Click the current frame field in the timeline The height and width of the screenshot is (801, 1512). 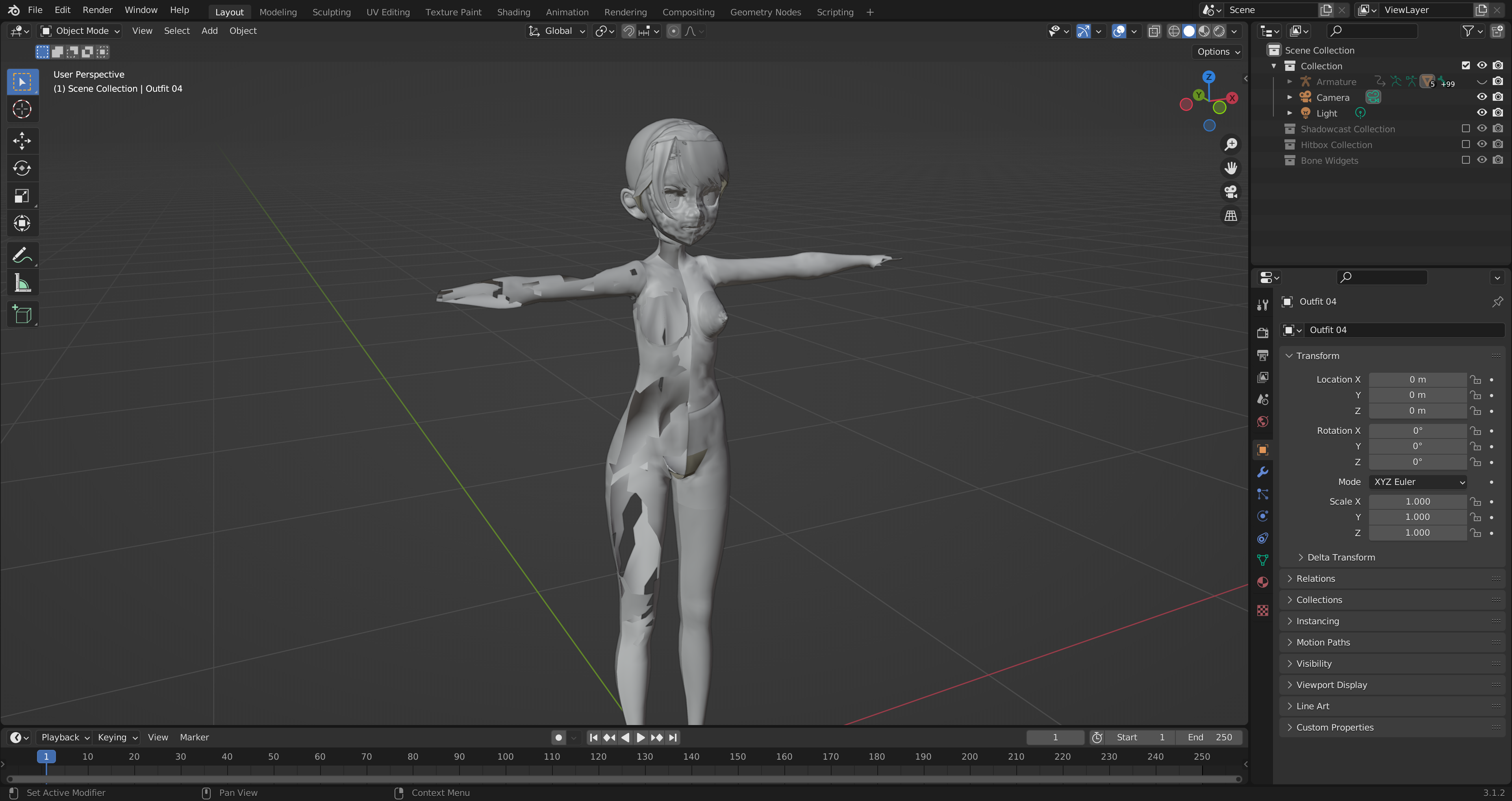point(1055,738)
